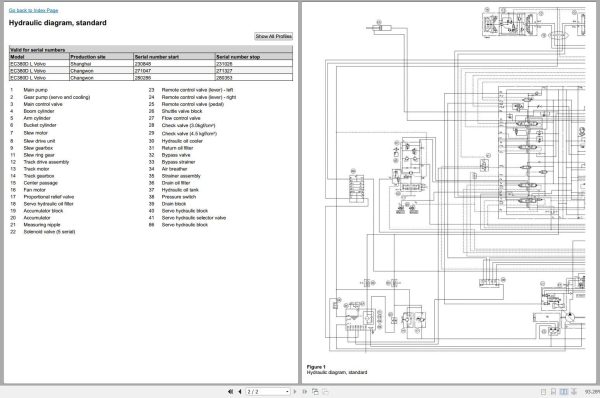
Task: Click the Hydraulic oil cooler entry
Action: tap(182, 141)
